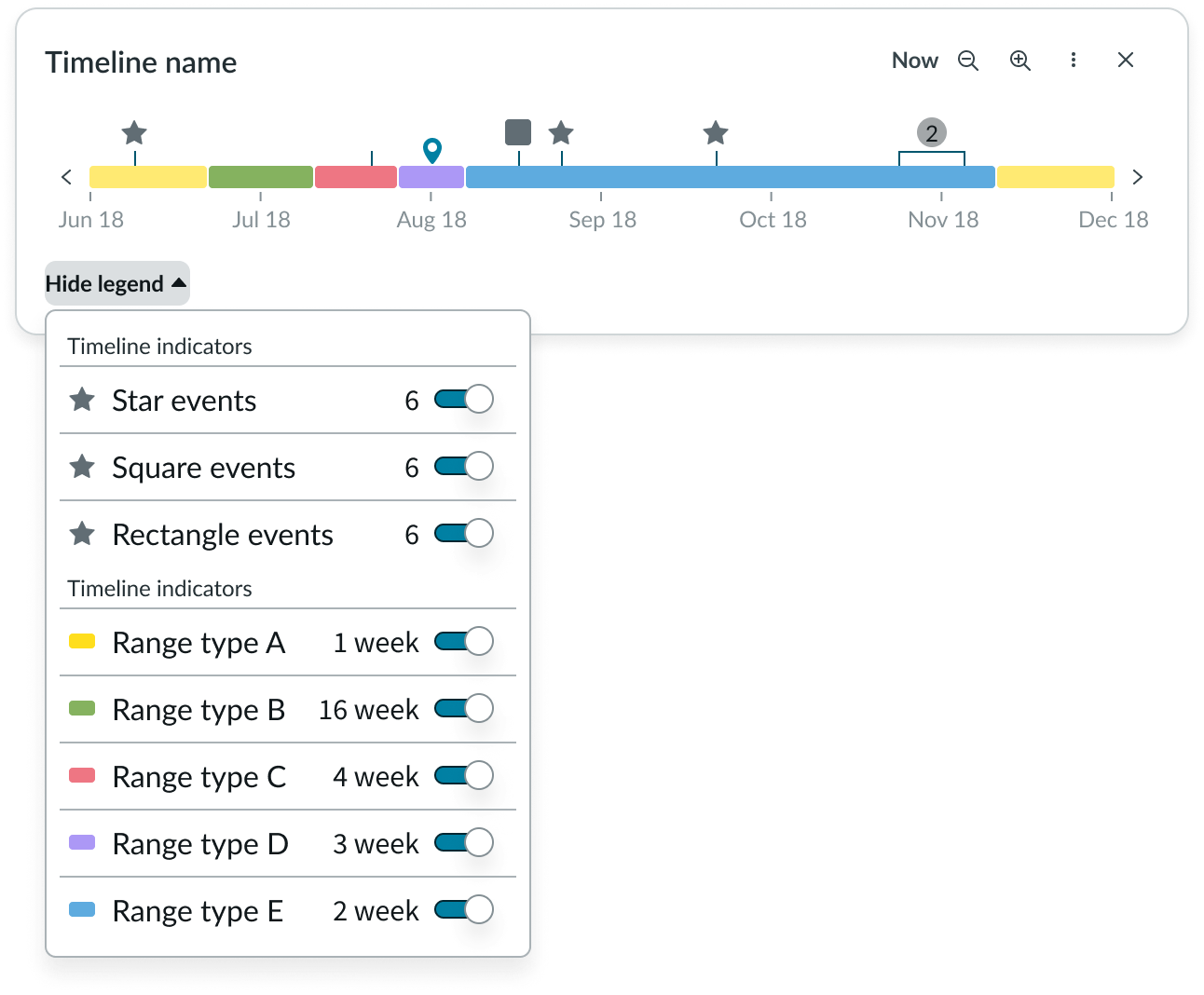Click the green range bar on timeline
Viewport: 1204px width, 995px height.
(261, 177)
